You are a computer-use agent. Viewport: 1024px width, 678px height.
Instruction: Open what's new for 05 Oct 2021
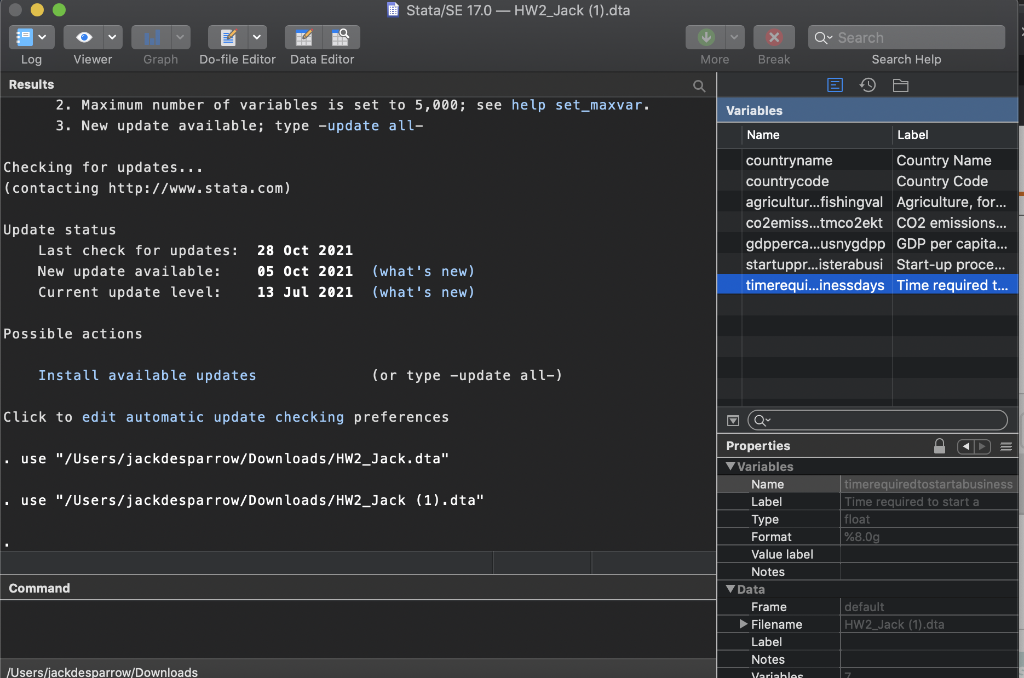click(423, 271)
